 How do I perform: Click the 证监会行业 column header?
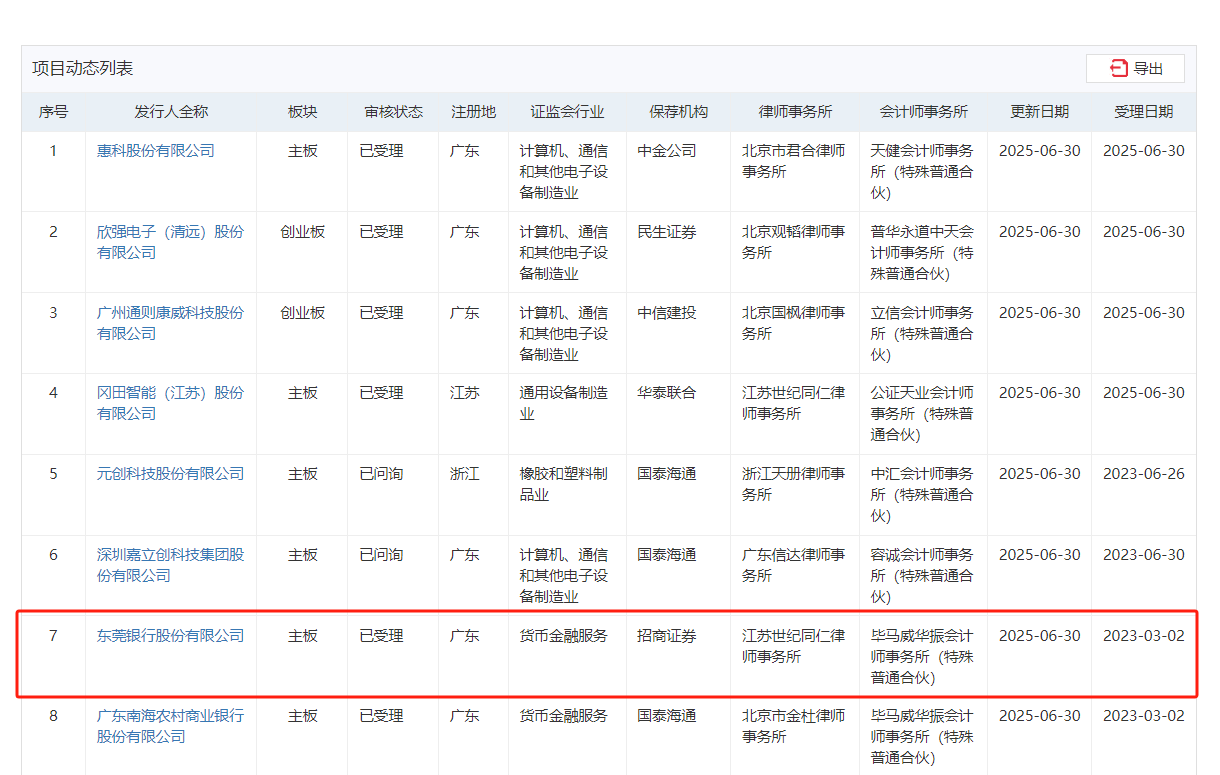pyautogui.click(x=567, y=112)
